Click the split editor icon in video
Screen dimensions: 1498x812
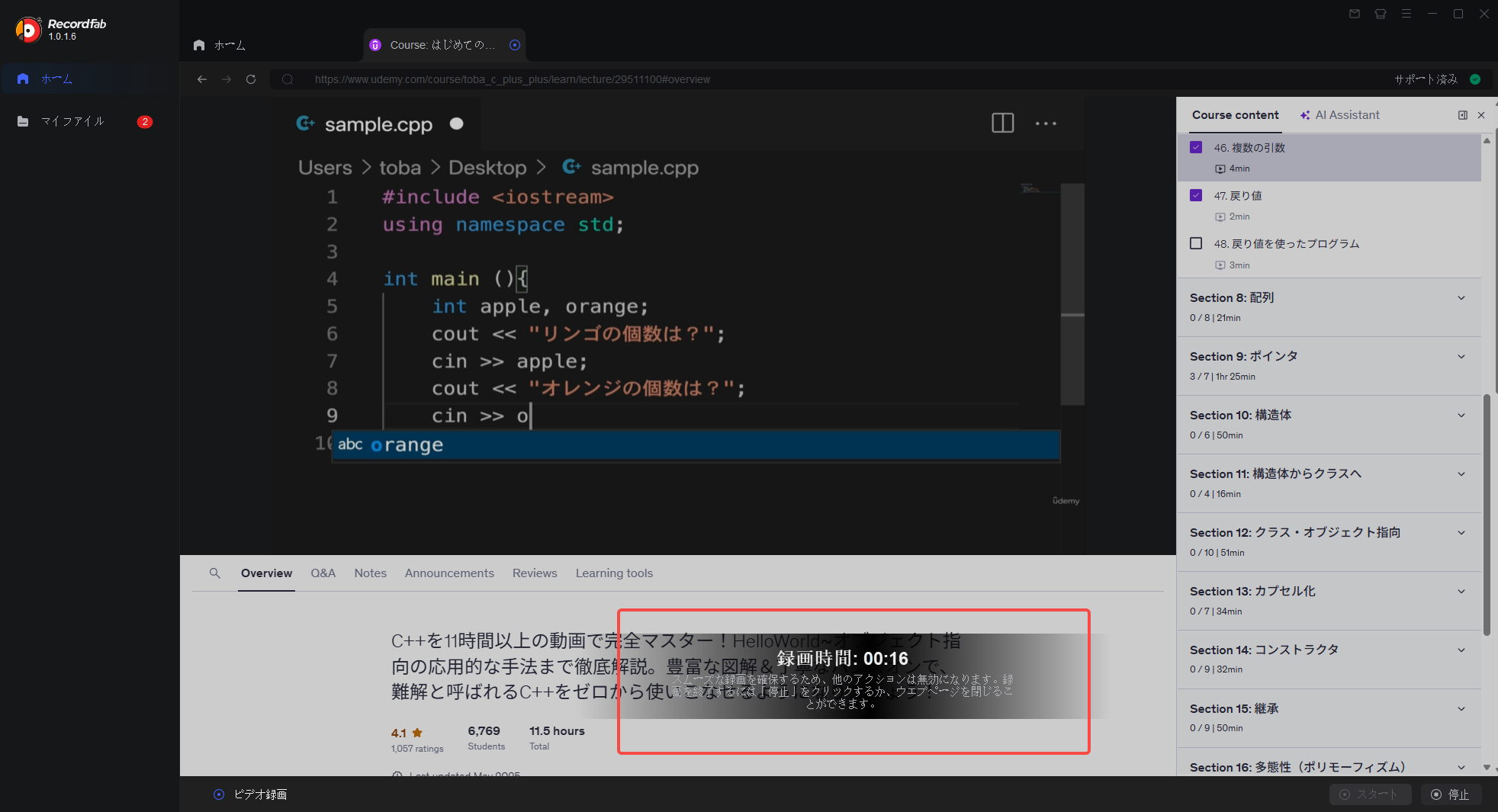point(1002,123)
